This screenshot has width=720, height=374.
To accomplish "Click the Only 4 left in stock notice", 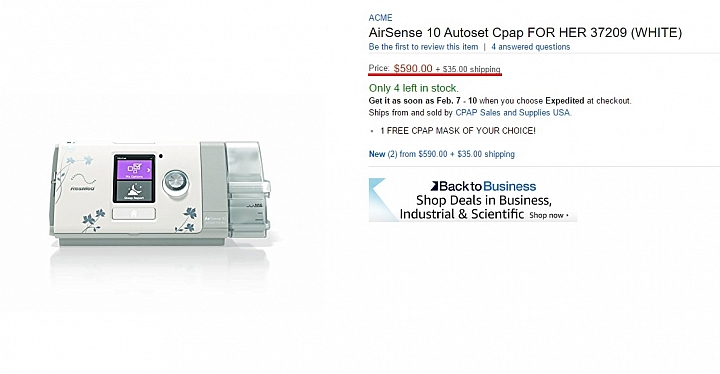I will click(414, 88).
